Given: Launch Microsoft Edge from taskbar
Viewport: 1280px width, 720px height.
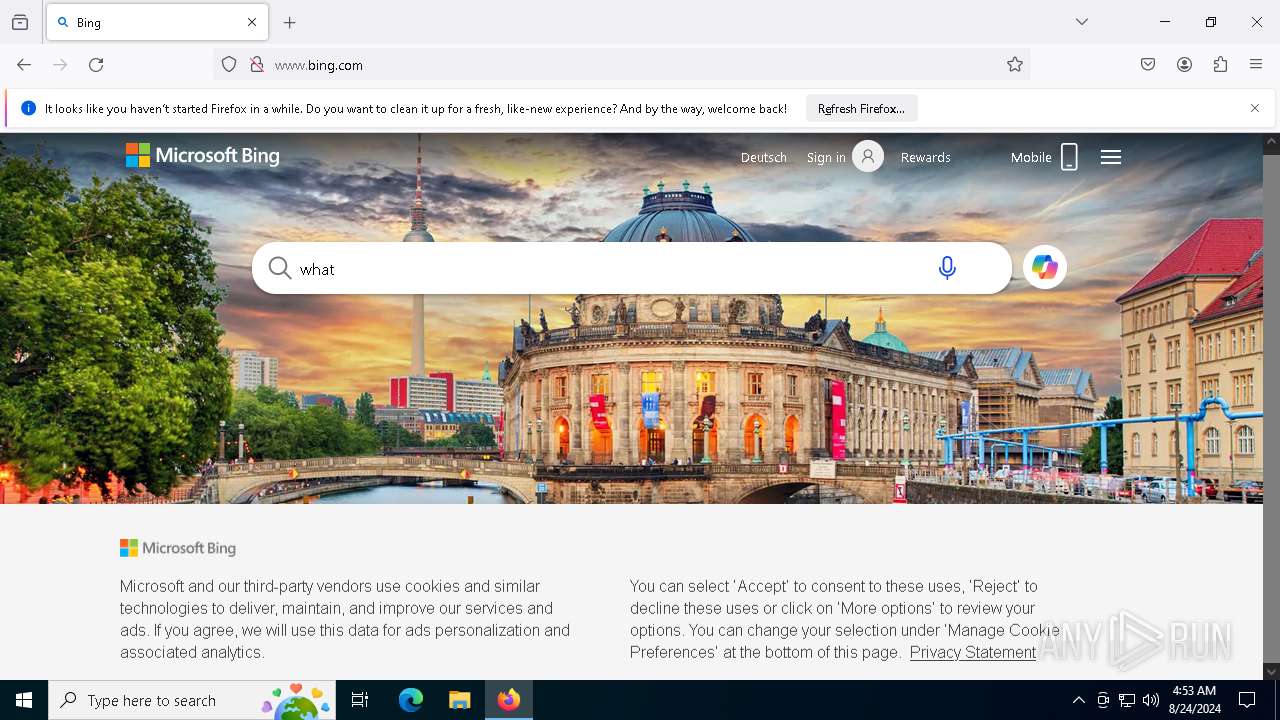Looking at the screenshot, I should pyautogui.click(x=411, y=700).
